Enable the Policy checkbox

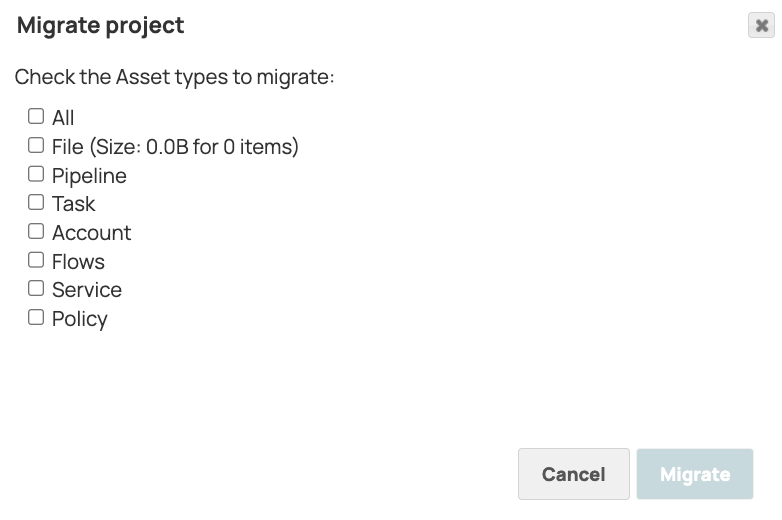tap(36, 317)
